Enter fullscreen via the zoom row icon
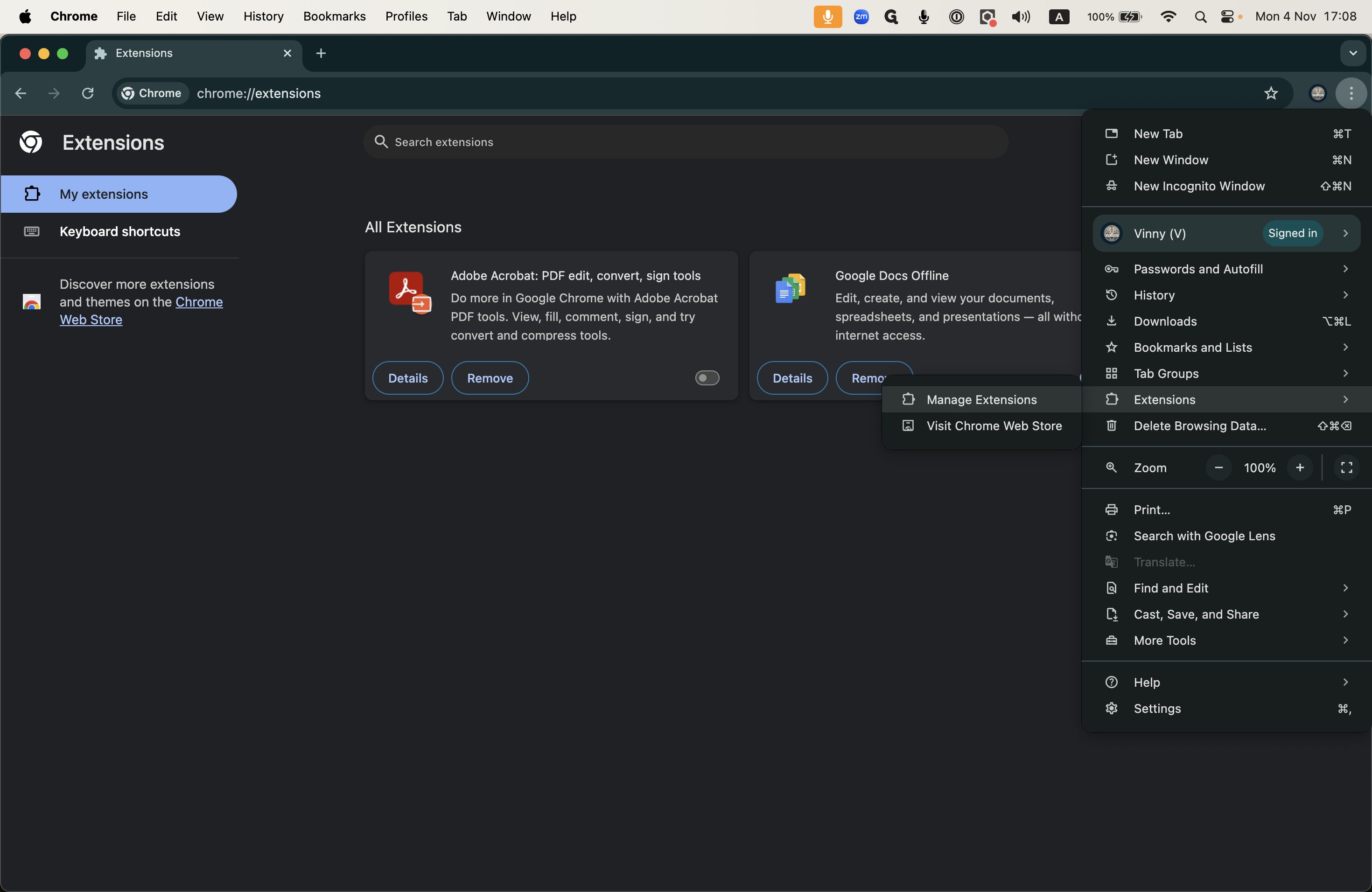The height and width of the screenshot is (892, 1372). (x=1346, y=467)
